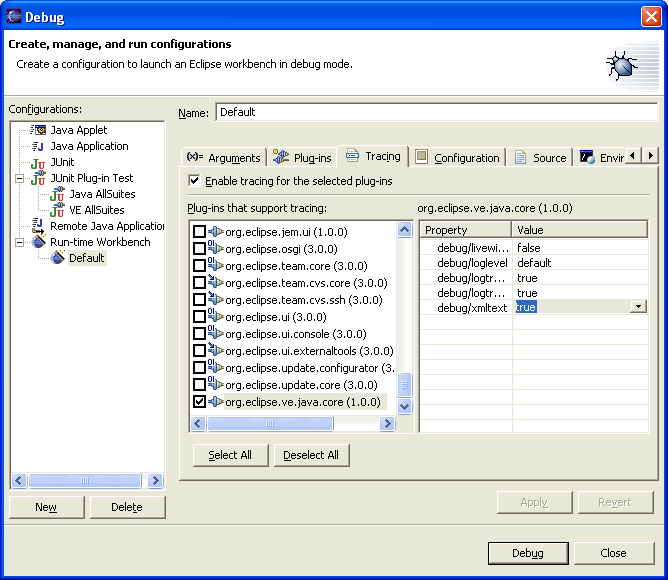Viewport: 668px width, 580px height.
Task: Click the Default workbench configuration icon
Action: (x=57, y=258)
